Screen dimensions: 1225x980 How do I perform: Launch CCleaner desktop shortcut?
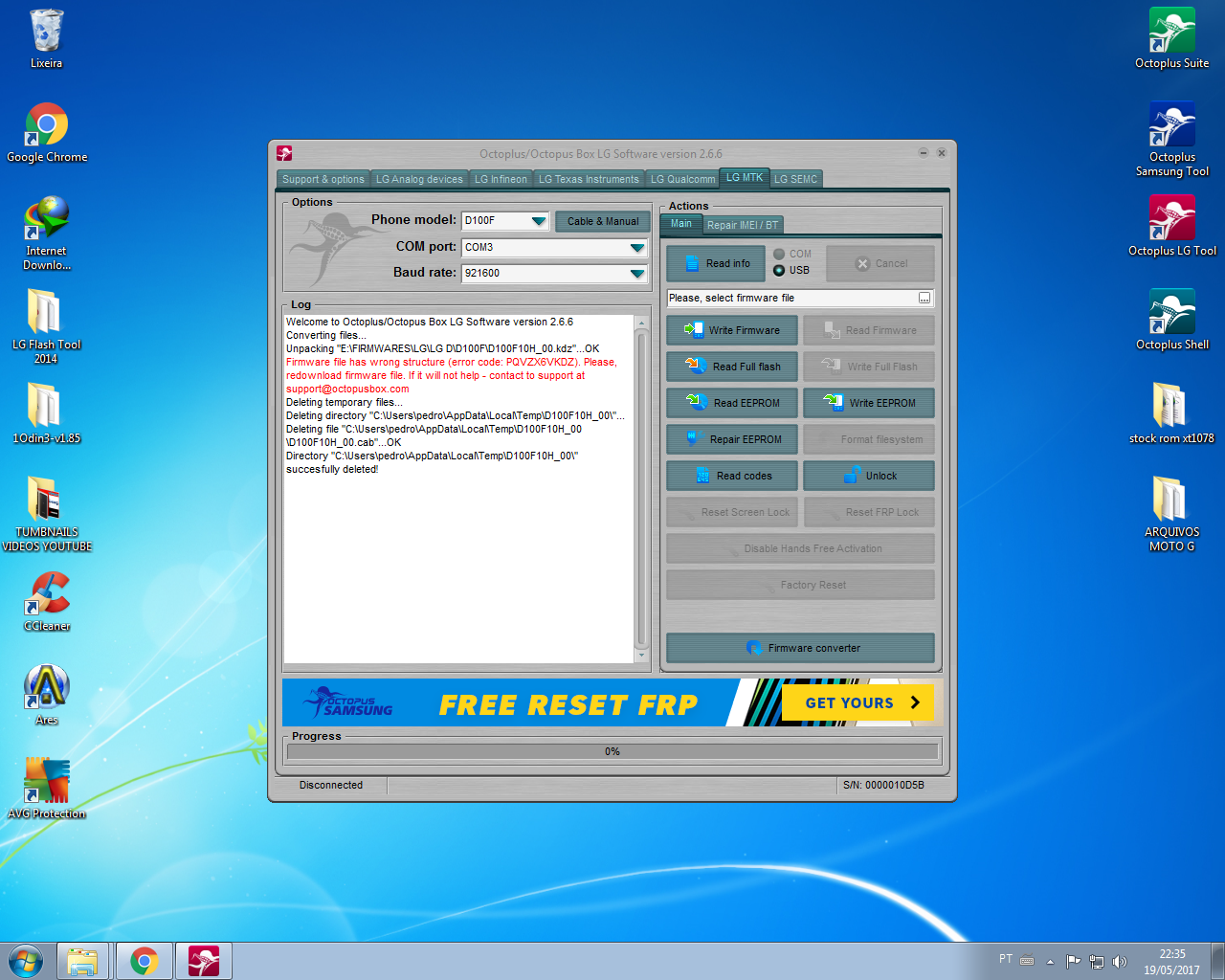click(47, 602)
